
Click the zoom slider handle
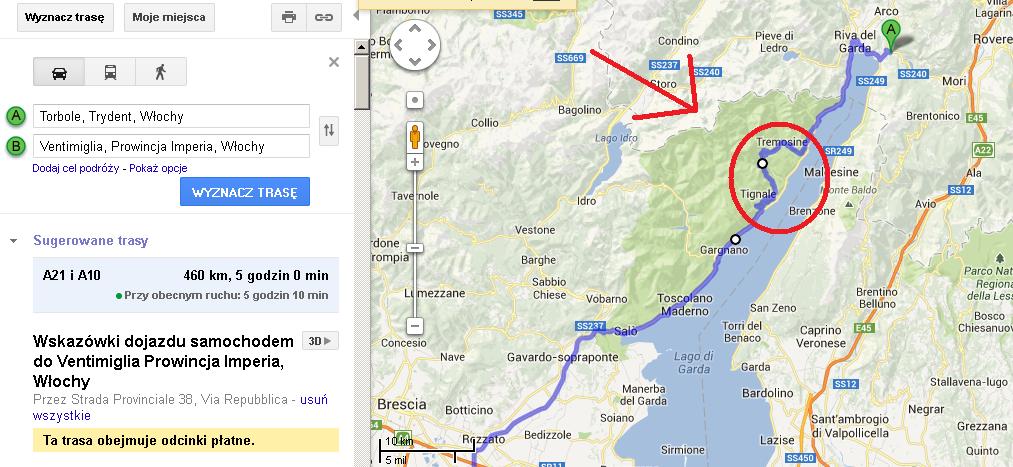pos(415,248)
